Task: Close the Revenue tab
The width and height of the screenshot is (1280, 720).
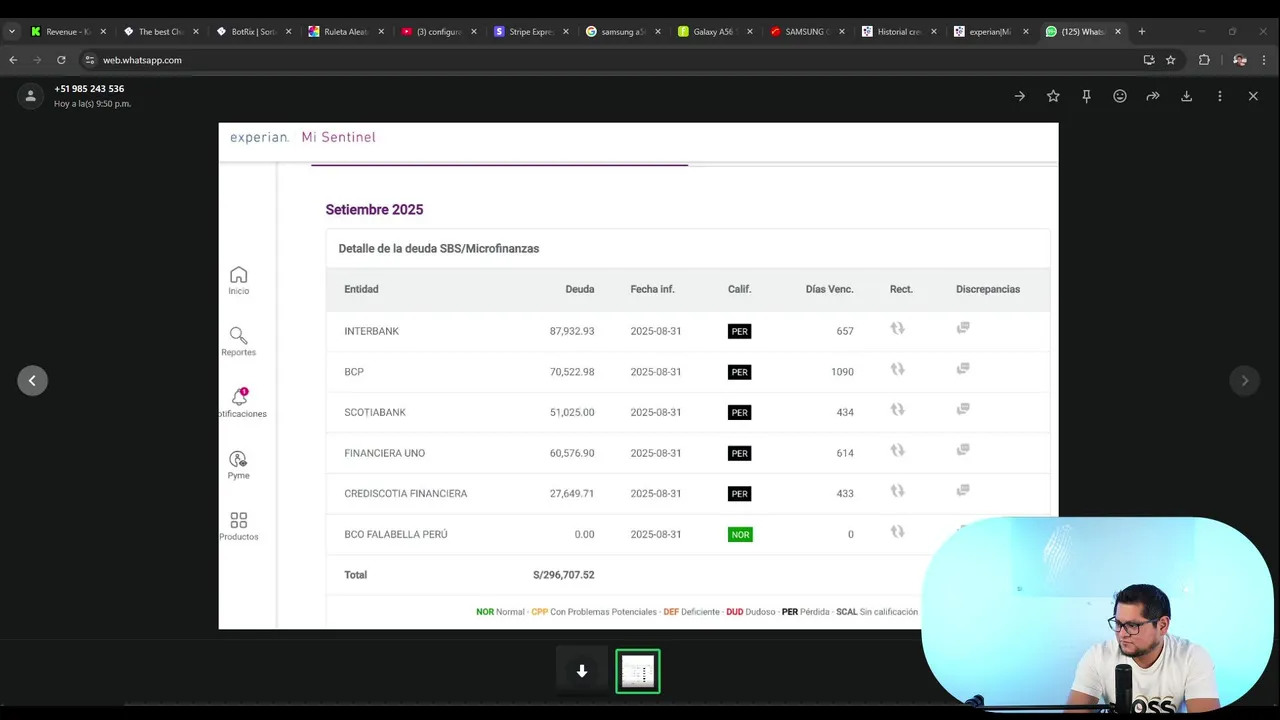Action: click(103, 32)
